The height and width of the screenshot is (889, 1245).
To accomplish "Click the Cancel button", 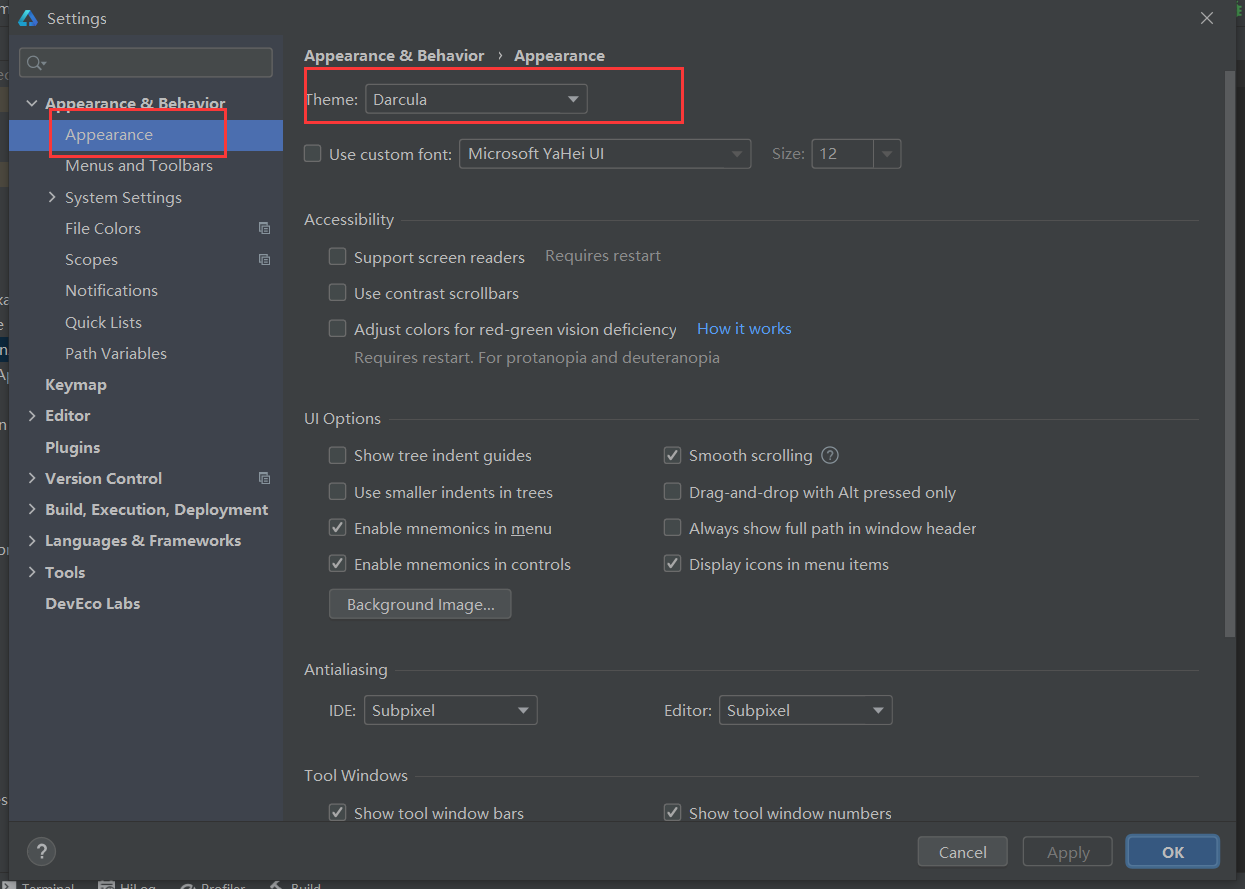I will click(x=963, y=852).
